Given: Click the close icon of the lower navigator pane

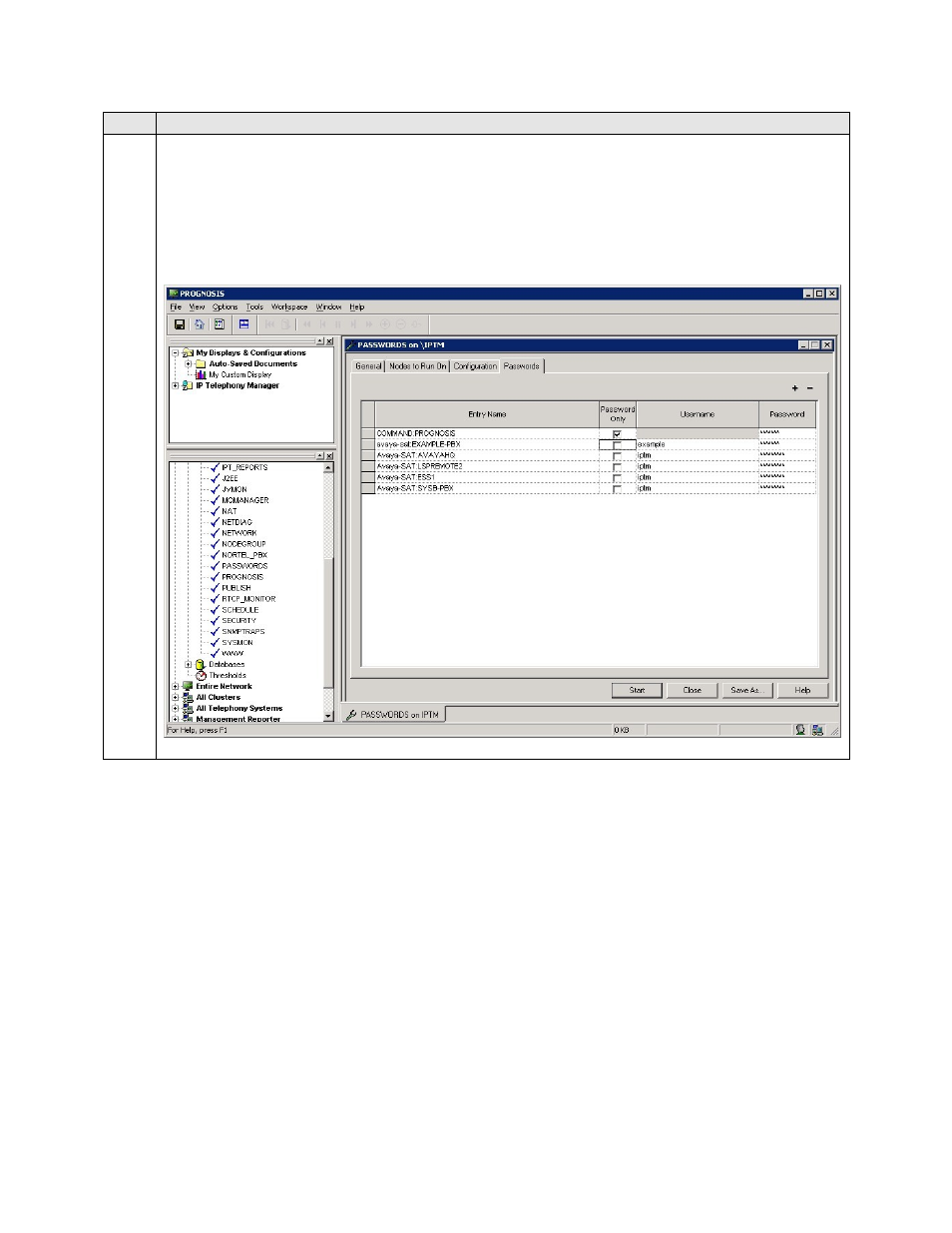Looking at the screenshot, I should (x=329, y=456).
